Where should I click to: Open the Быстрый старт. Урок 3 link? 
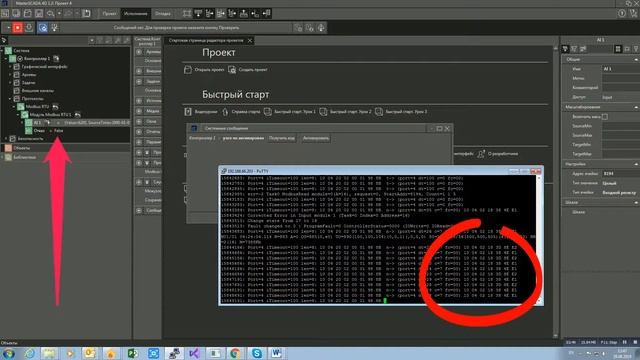click(x=406, y=111)
